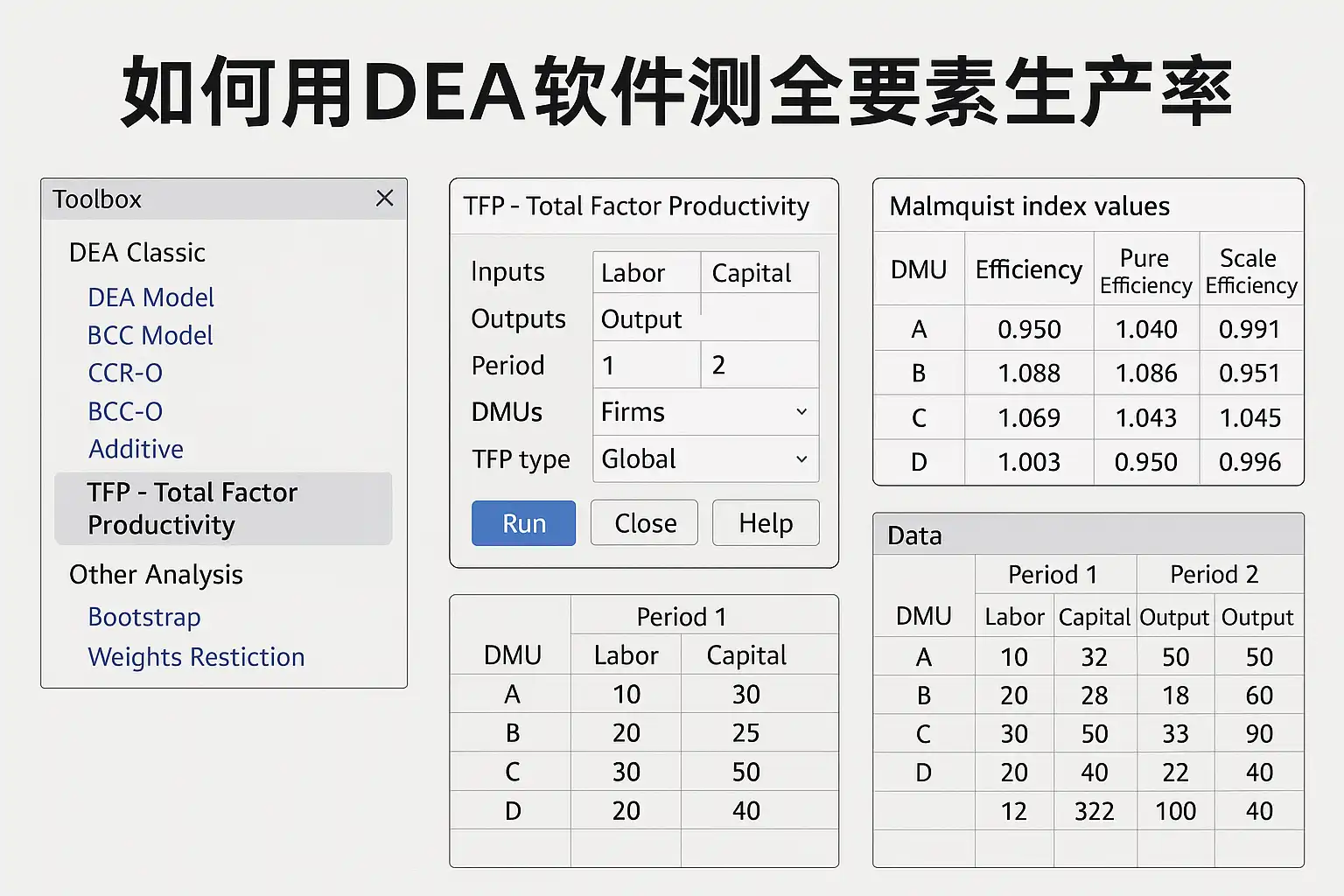Close the Toolbox panel with X
Image resolution: width=1344 pixels, height=896 pixels.
click(384, 199)
